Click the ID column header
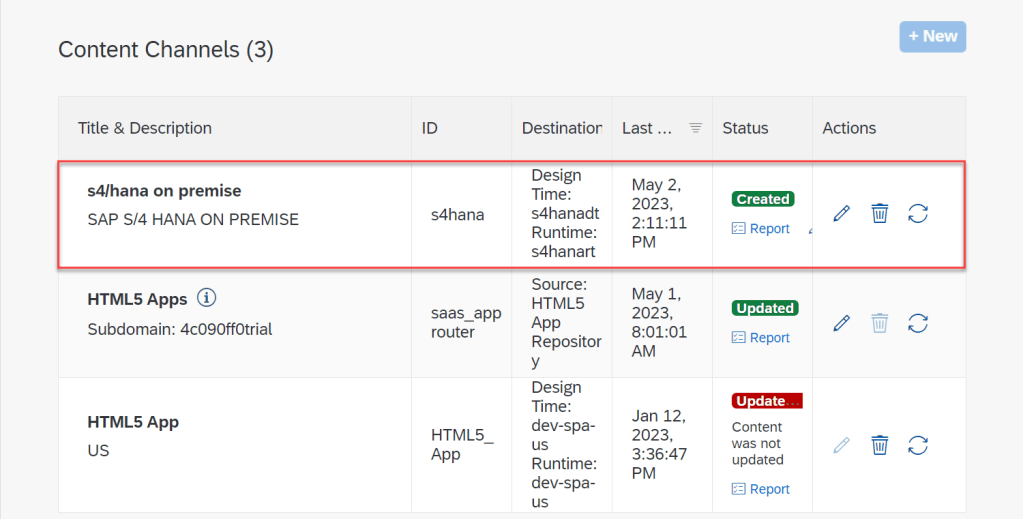 pos(429,128)
